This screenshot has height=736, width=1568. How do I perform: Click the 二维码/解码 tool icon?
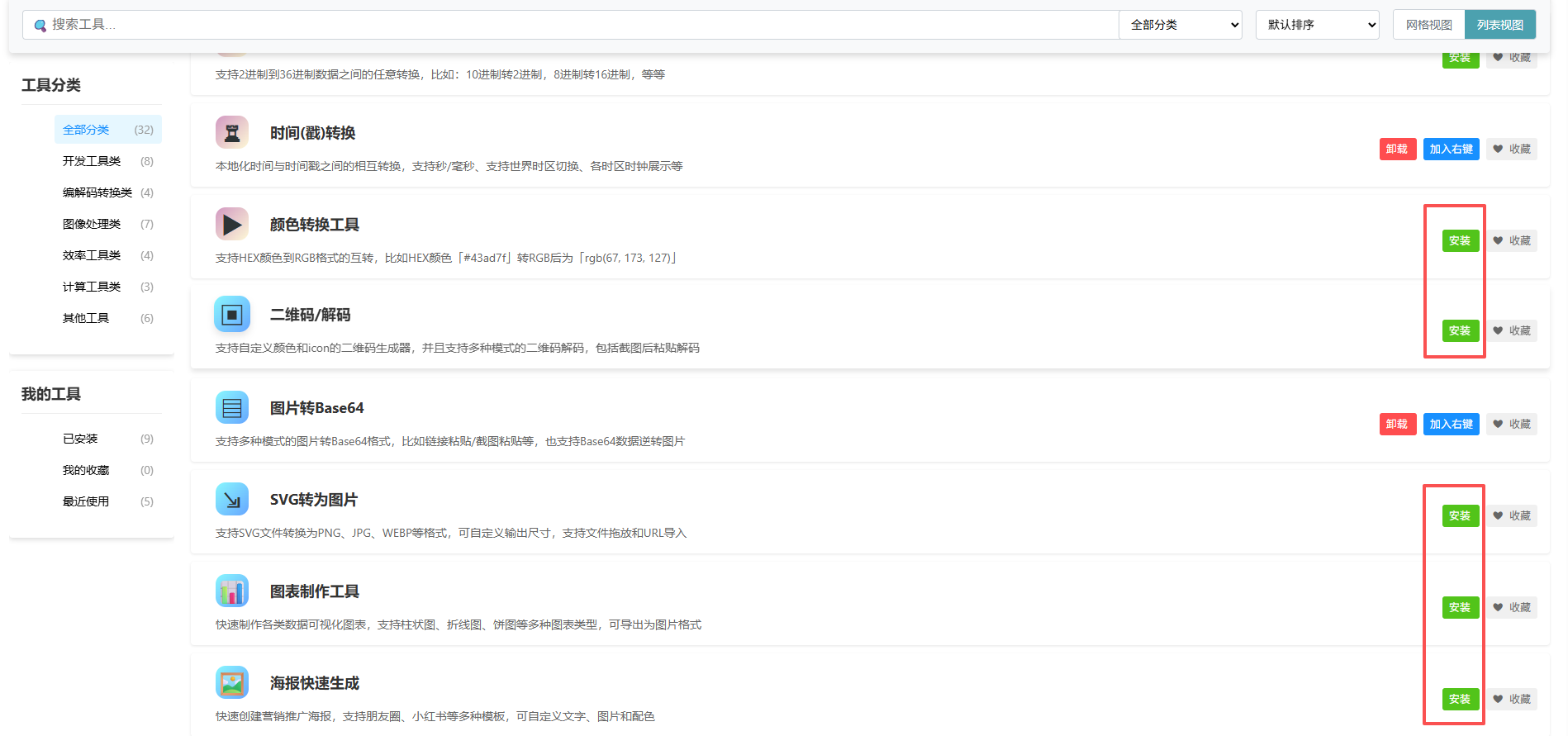[232, 315]
